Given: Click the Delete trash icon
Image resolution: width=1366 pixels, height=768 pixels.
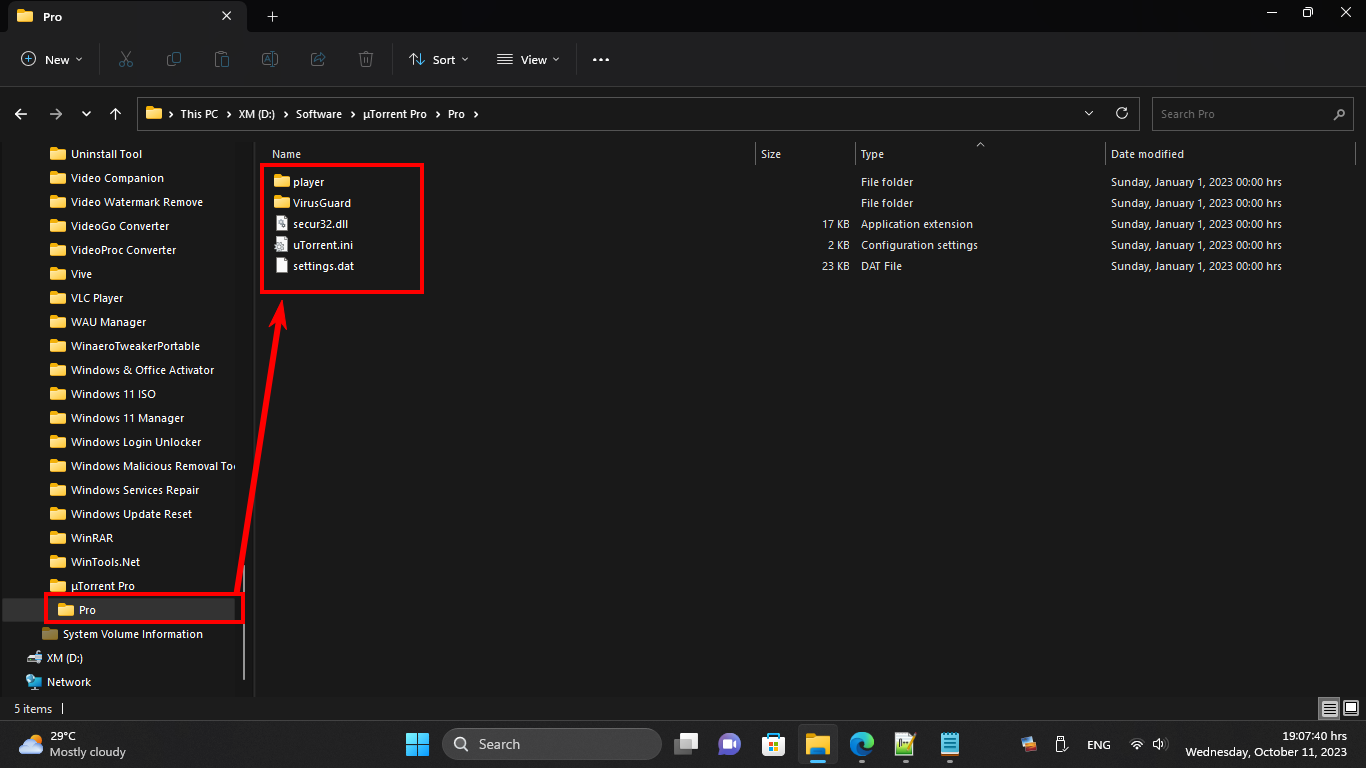Looking at the screenshot, I should click(366, 60).
